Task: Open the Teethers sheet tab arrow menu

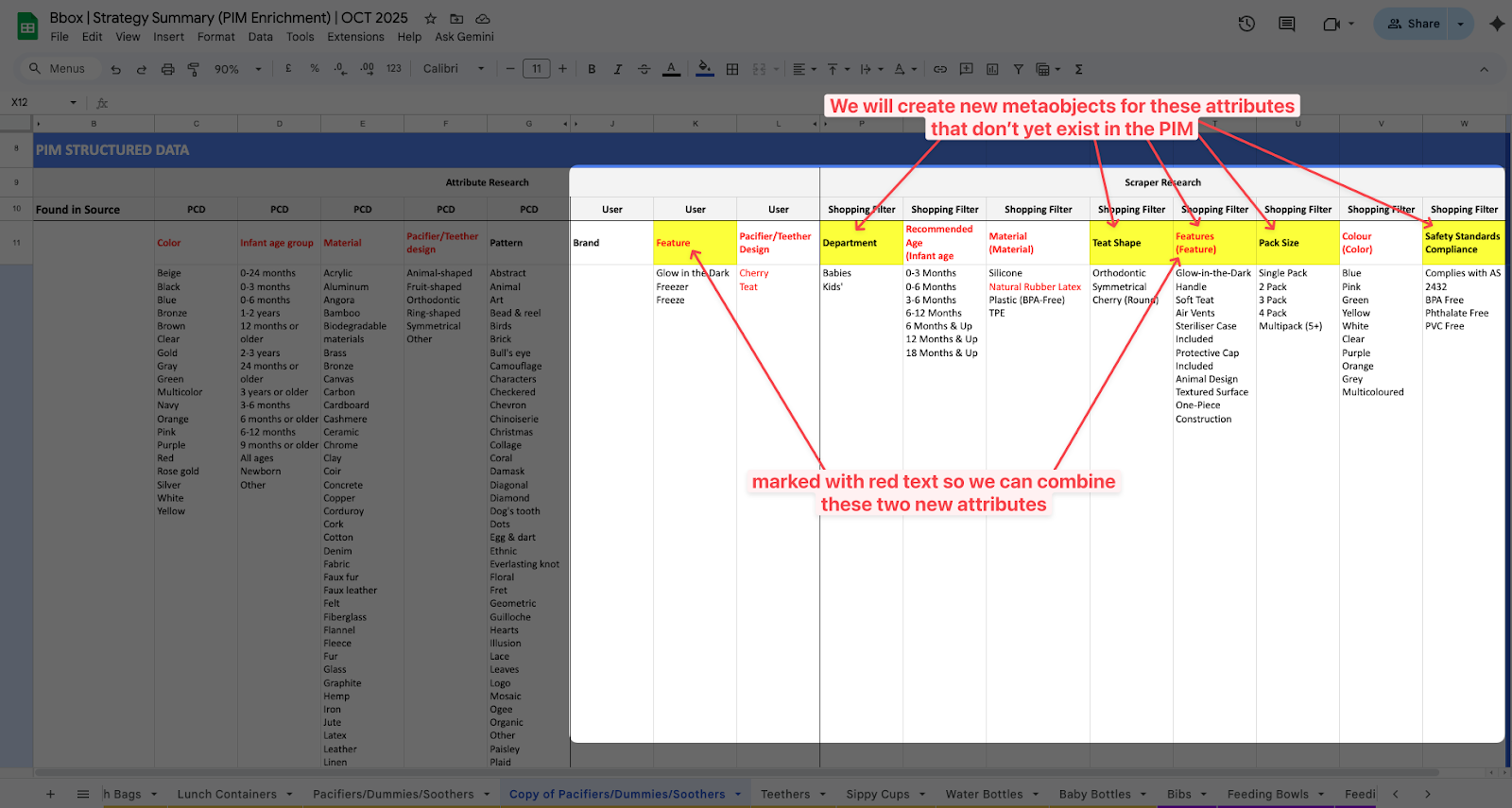Action: [x=823, y=795]
